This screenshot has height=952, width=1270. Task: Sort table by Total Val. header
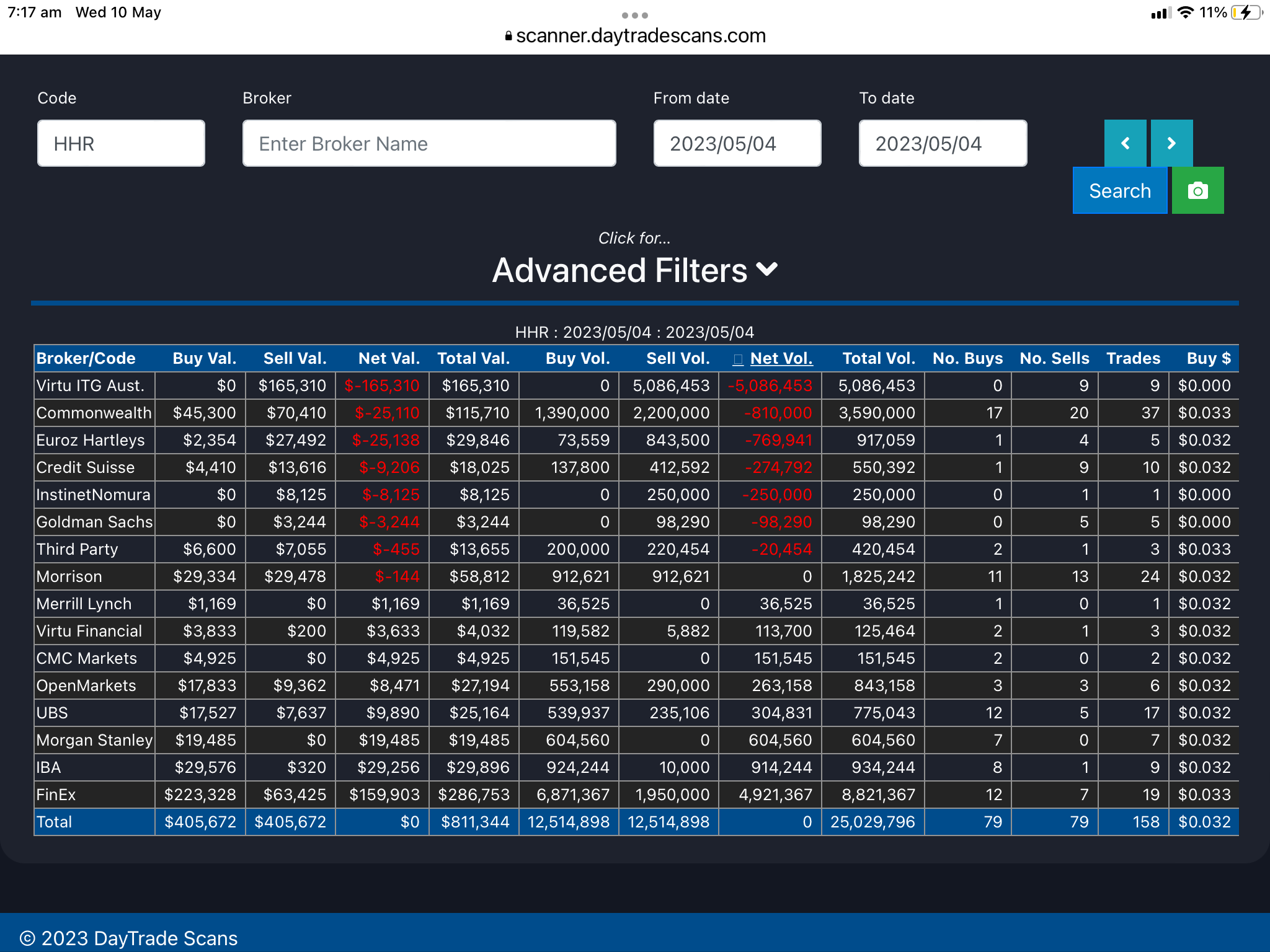(473, 358)
